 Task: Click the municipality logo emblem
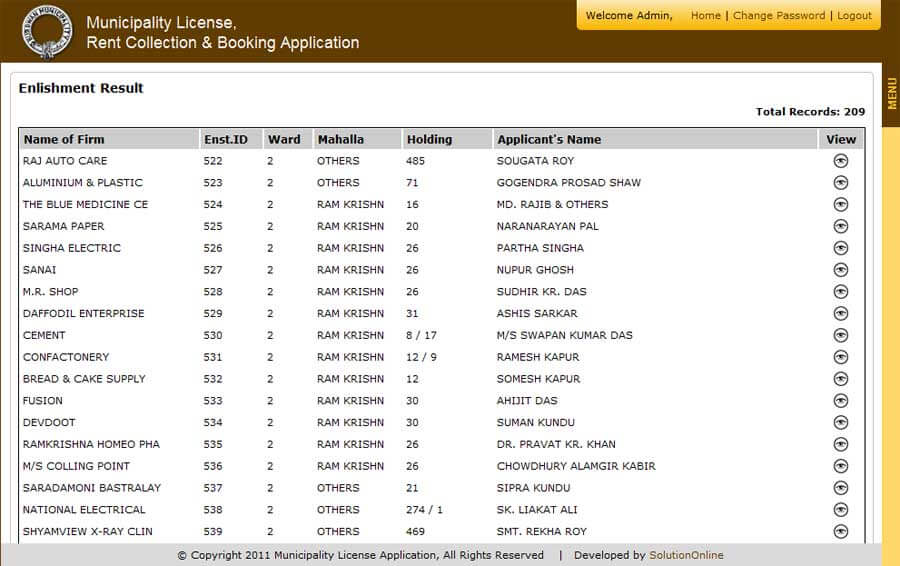pyautogui.click(x=47, y=32)
